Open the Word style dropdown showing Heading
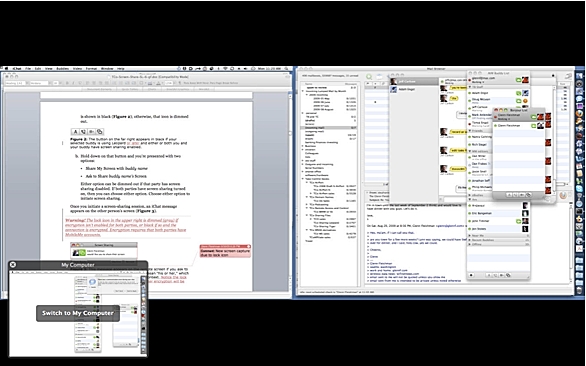Screen dimensions: 586x366 (x=15, y=83)
